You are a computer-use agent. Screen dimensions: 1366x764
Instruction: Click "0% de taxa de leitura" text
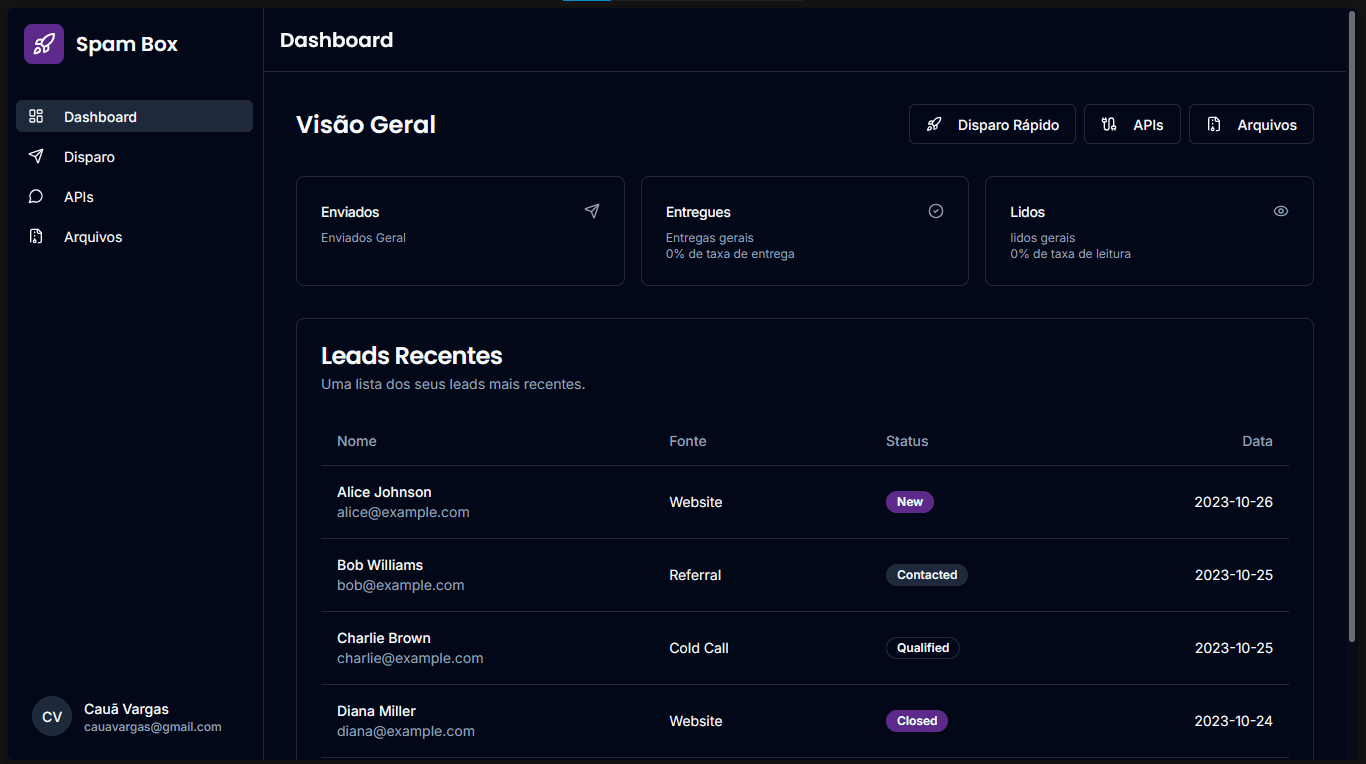pyautogui.click(x=1070, y=254)
